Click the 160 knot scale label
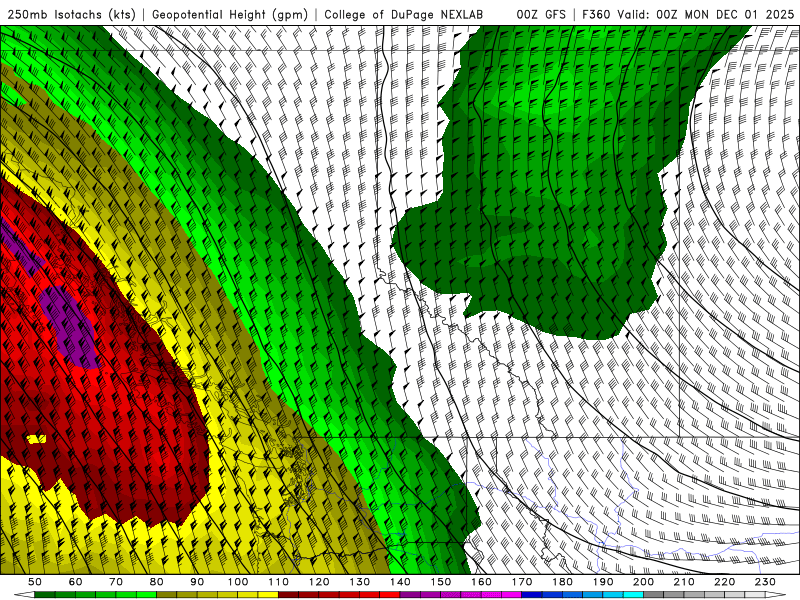Image resolution: width=800 pixels, height=600 pixels. [481, 582]
